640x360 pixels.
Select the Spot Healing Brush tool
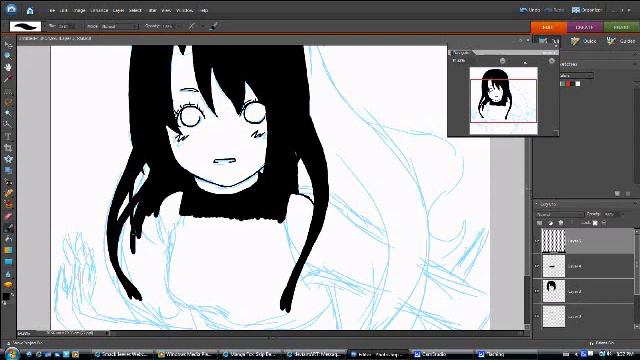(x=8, y=193)
